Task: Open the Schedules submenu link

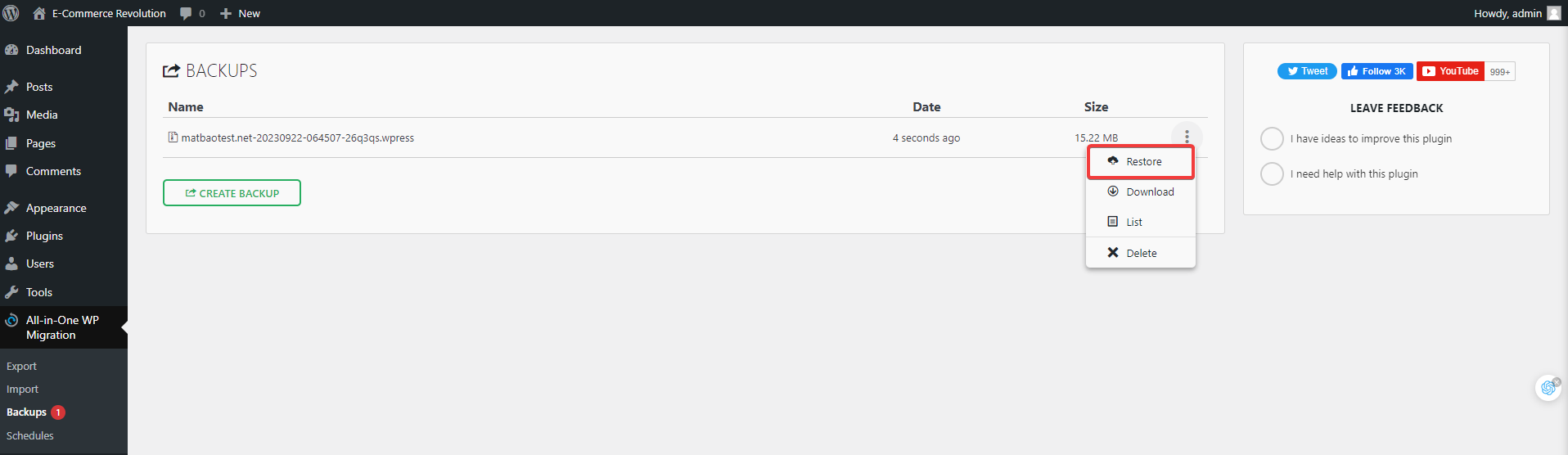Action: [30, 435]
